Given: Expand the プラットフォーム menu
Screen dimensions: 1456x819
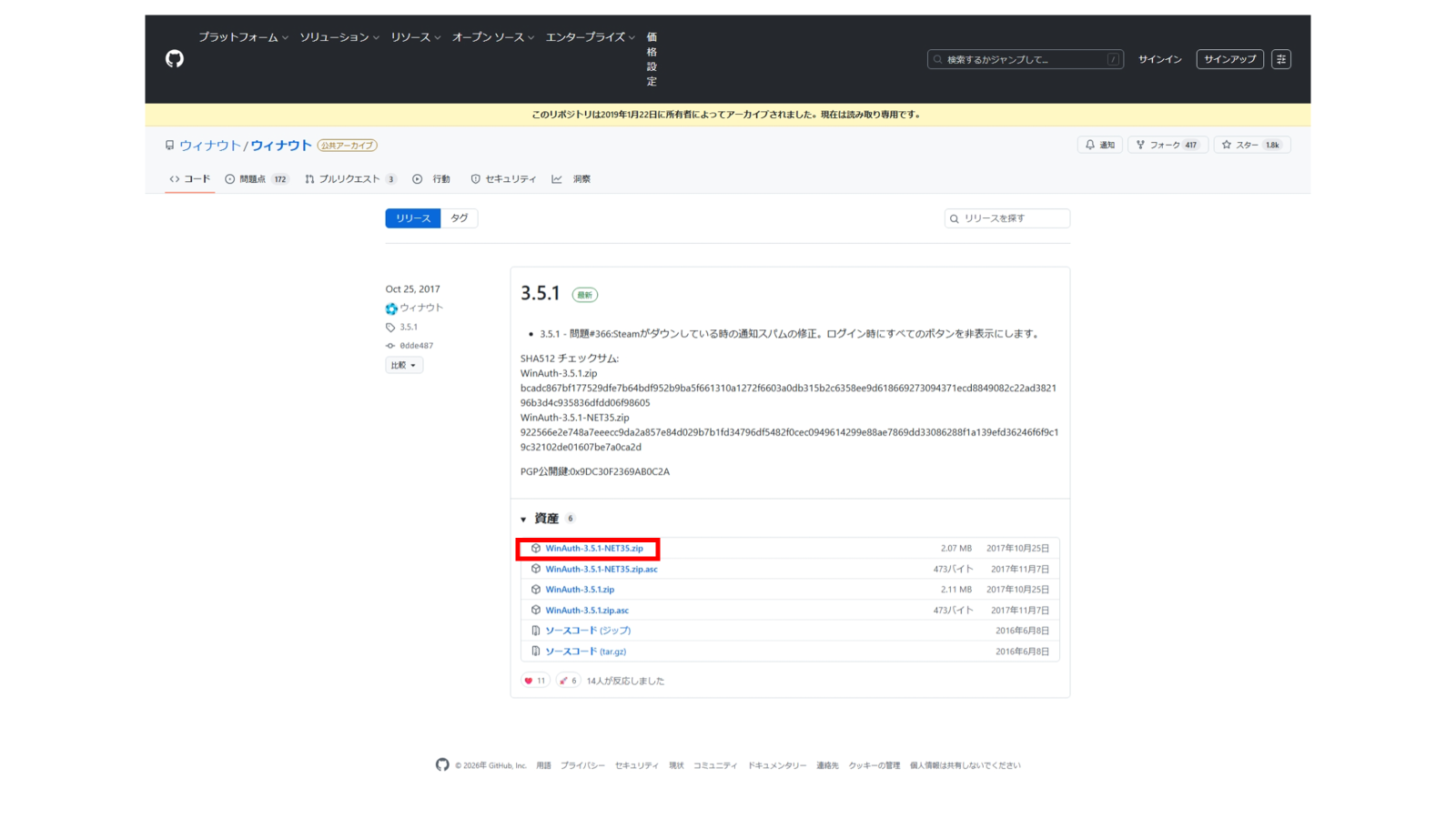Looking at the screenshot, I should [x=243, y=37].
